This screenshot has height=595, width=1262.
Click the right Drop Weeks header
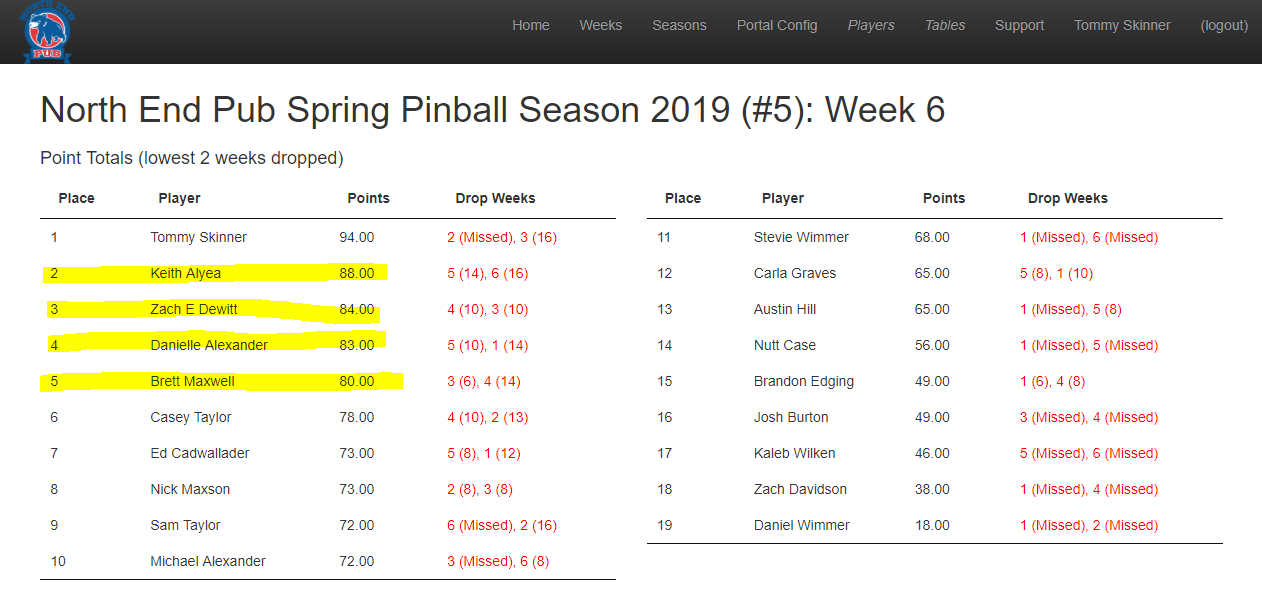1067,198
